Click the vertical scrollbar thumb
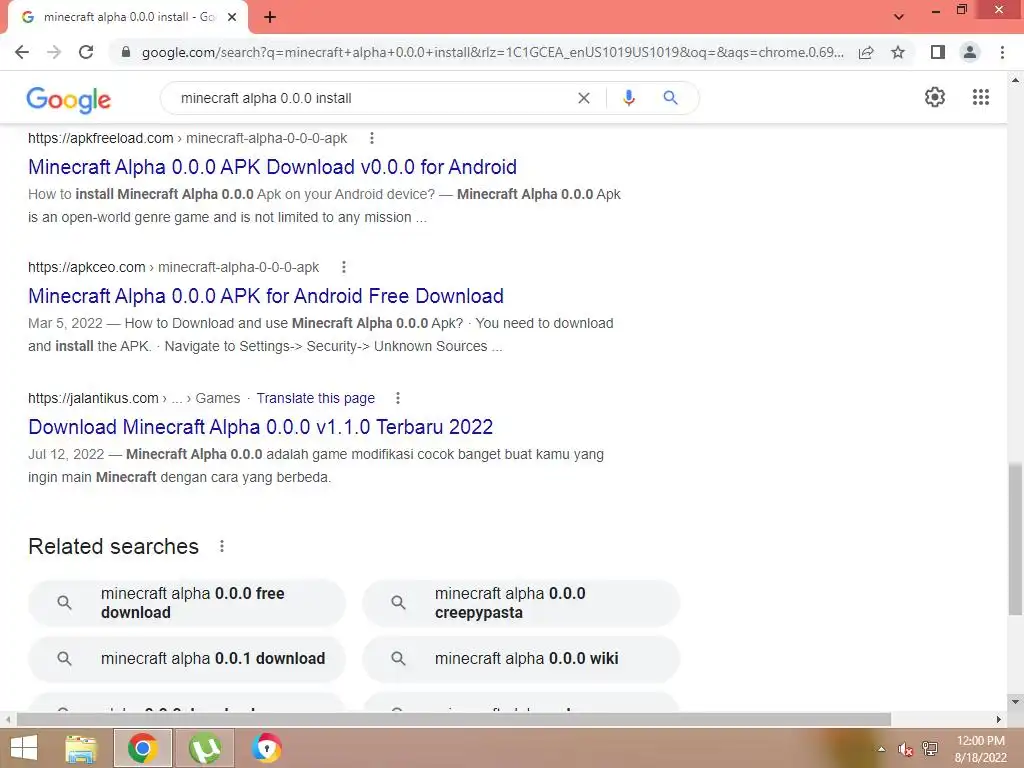Viewport: 1024px width, 768px height. [1015, 539]
